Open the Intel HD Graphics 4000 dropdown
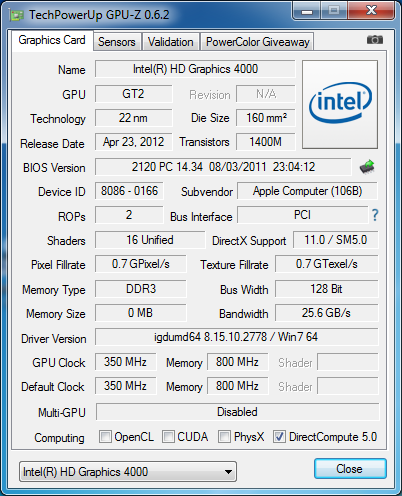This screenshot has height=496, width=402. (x=128, y=472)
